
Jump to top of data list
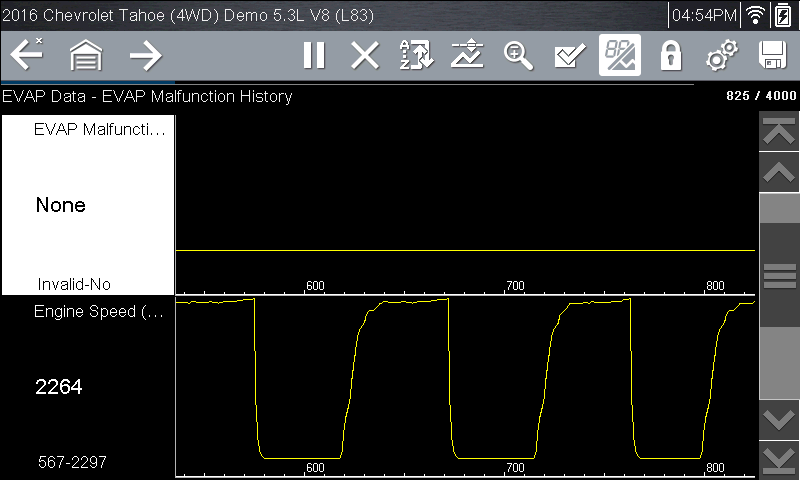pyautogui.click(x=779, y=131)
